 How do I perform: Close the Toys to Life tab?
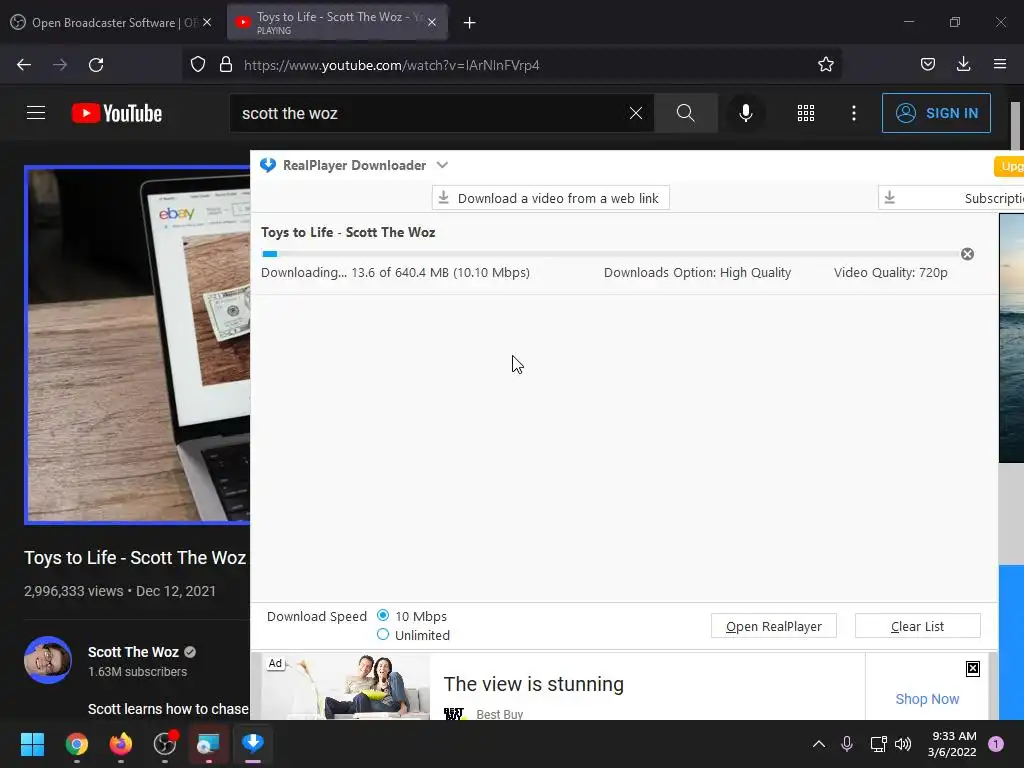[x=432, y=22]
